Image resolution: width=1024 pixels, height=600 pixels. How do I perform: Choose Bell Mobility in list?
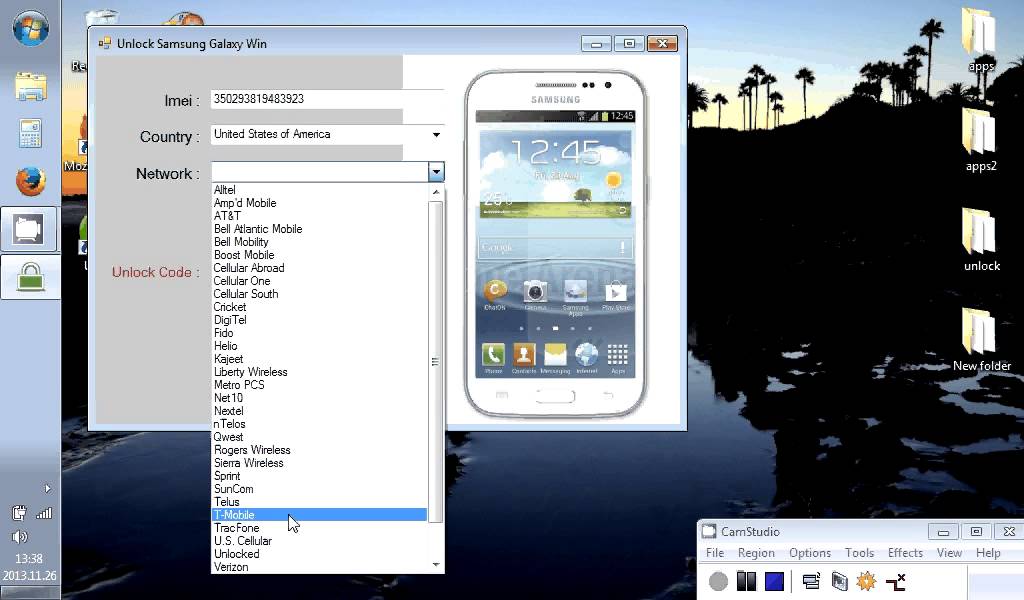tap(320, 242)
